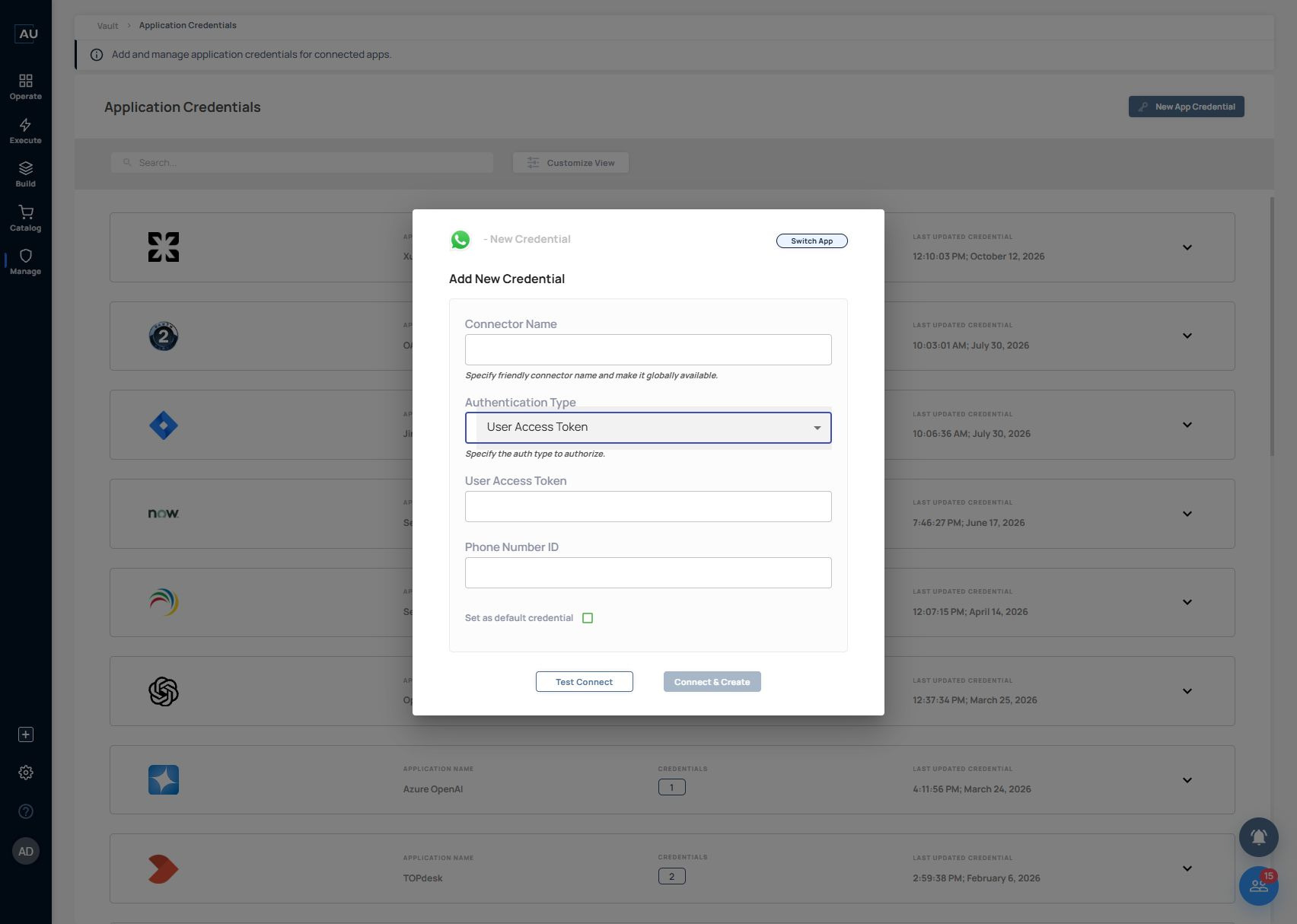Expand row updated October 12, 2026
1297x924 pixels.
[x=1187, y=247]
